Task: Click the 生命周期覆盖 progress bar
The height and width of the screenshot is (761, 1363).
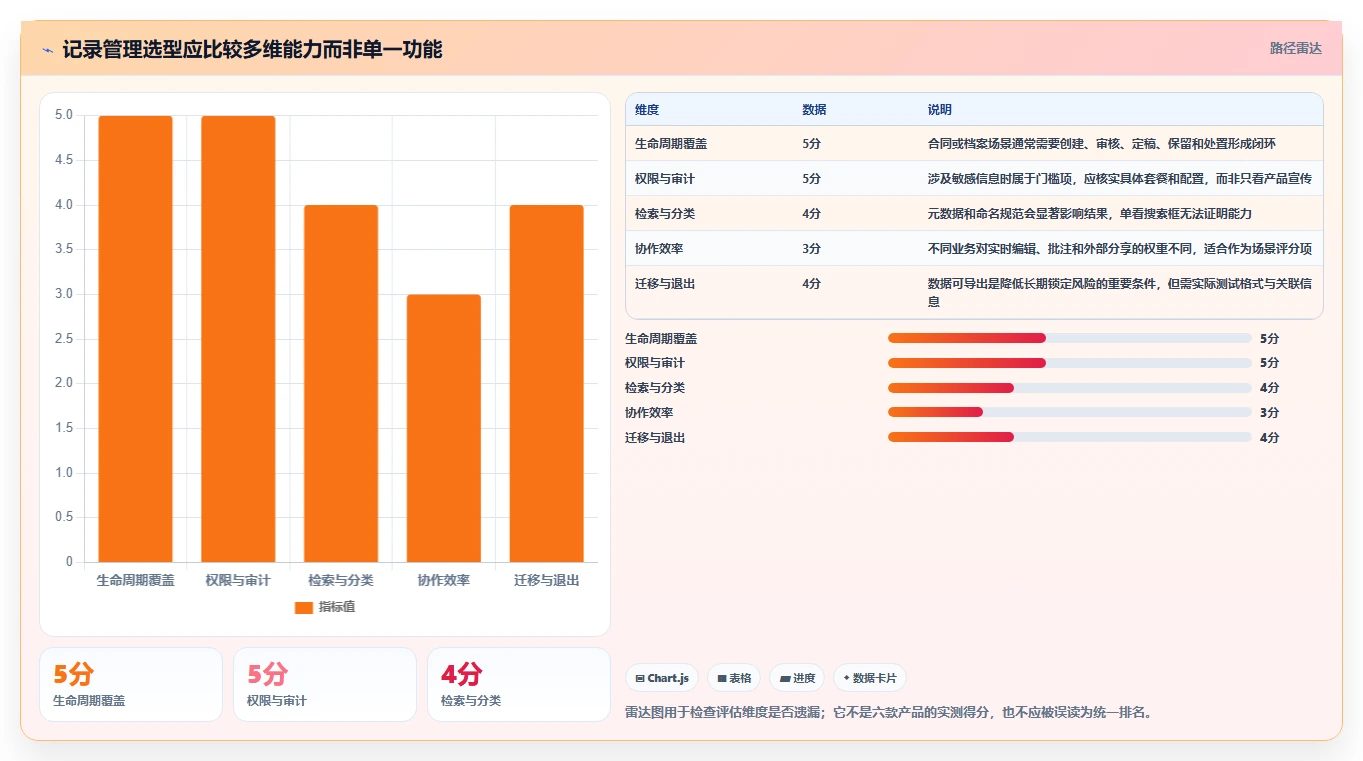Action: coord(1069,338)
